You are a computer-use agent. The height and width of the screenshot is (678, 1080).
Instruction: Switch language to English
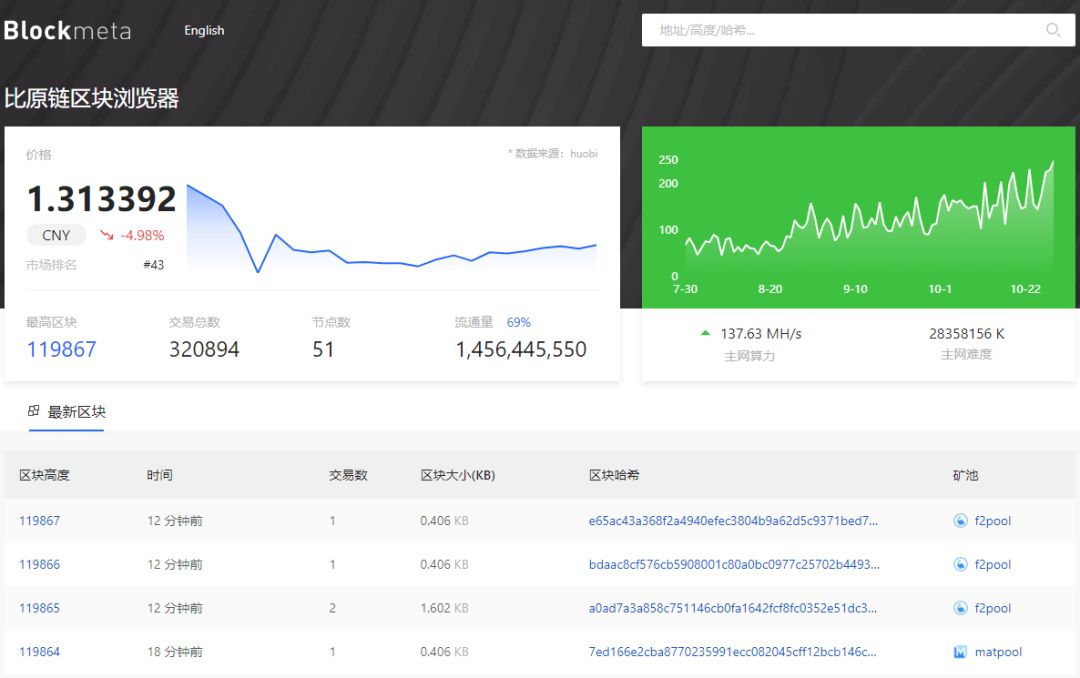point(204,31)
